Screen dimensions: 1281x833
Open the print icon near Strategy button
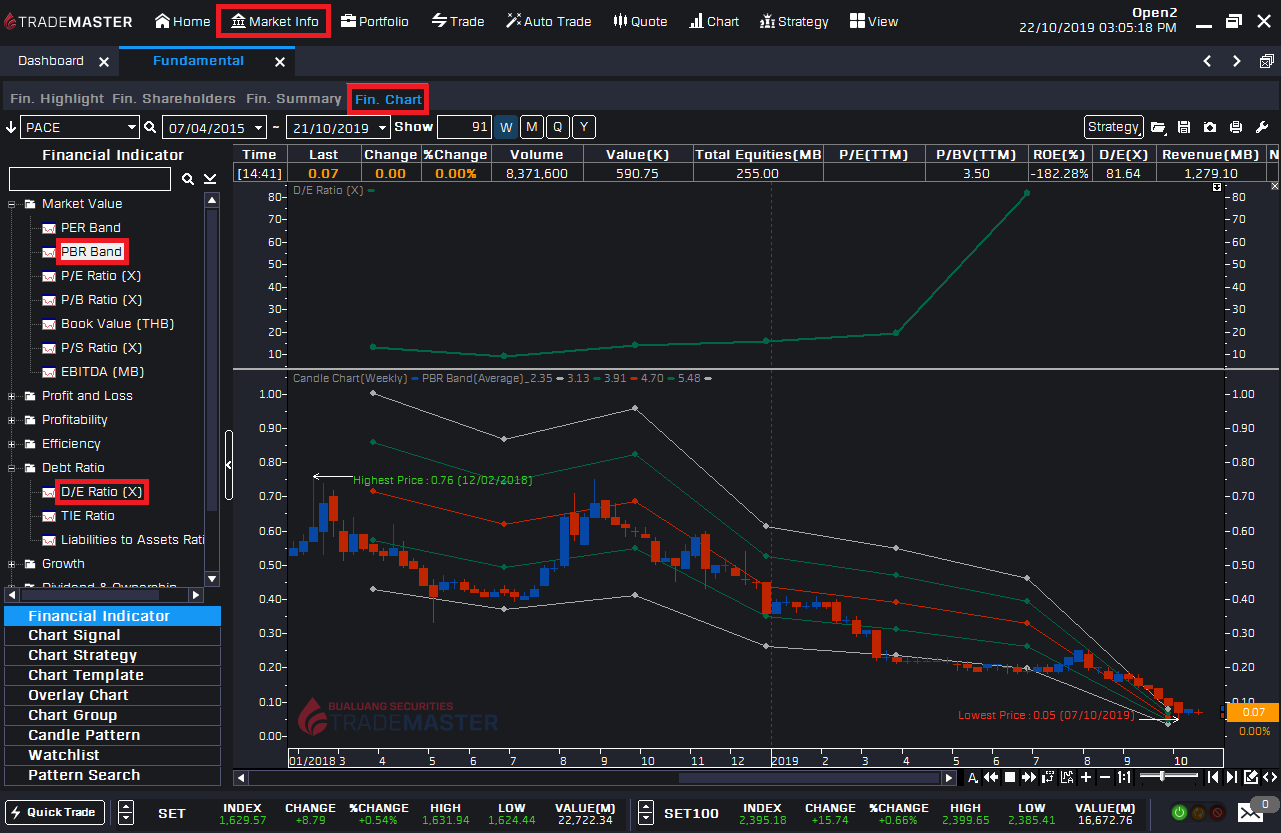pos(1235,127)
